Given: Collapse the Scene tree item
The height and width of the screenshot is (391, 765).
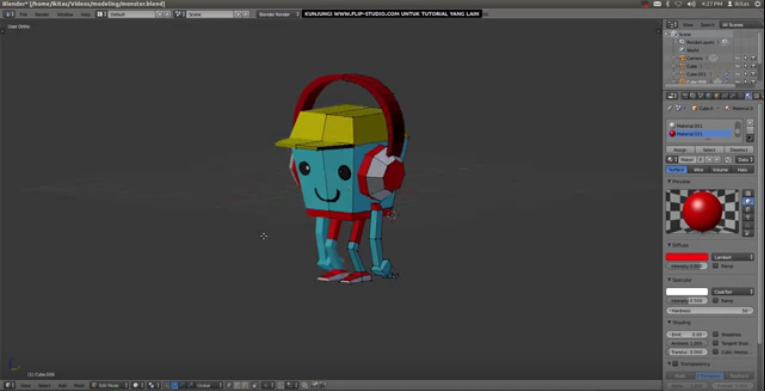Looking at the screenshot, I should tap(667, 34).
